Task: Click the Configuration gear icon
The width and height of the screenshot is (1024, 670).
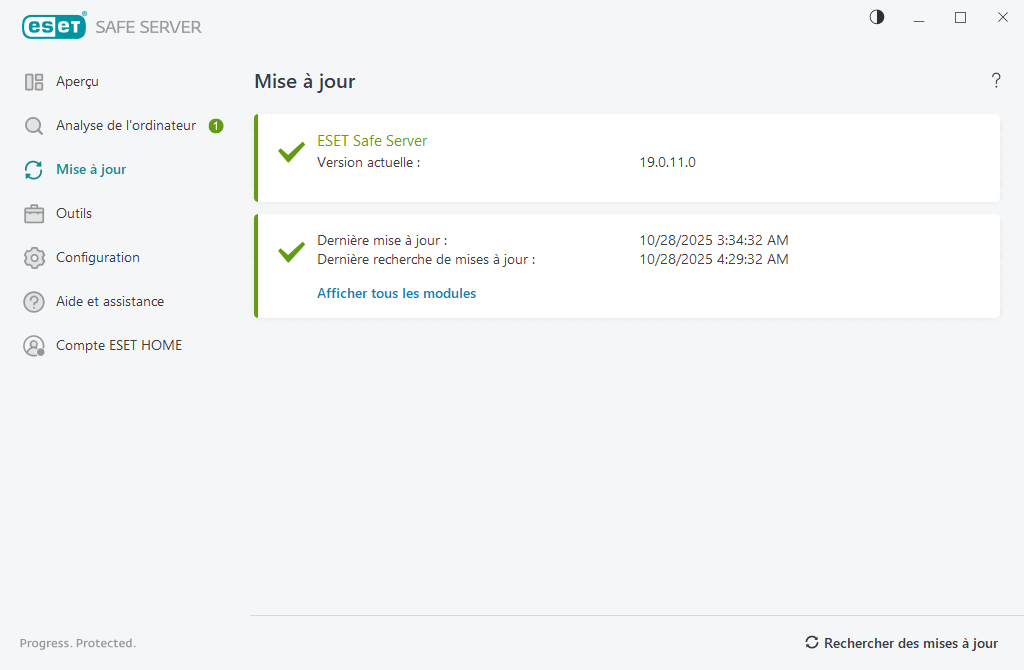Action: (x=34, y=258)
